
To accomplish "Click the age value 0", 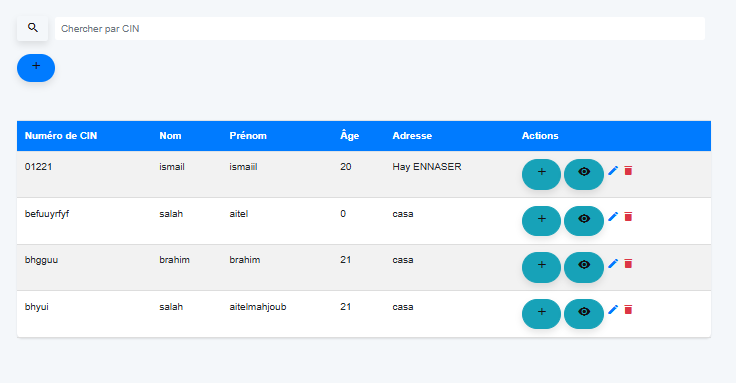I will [x=343, y=214].
